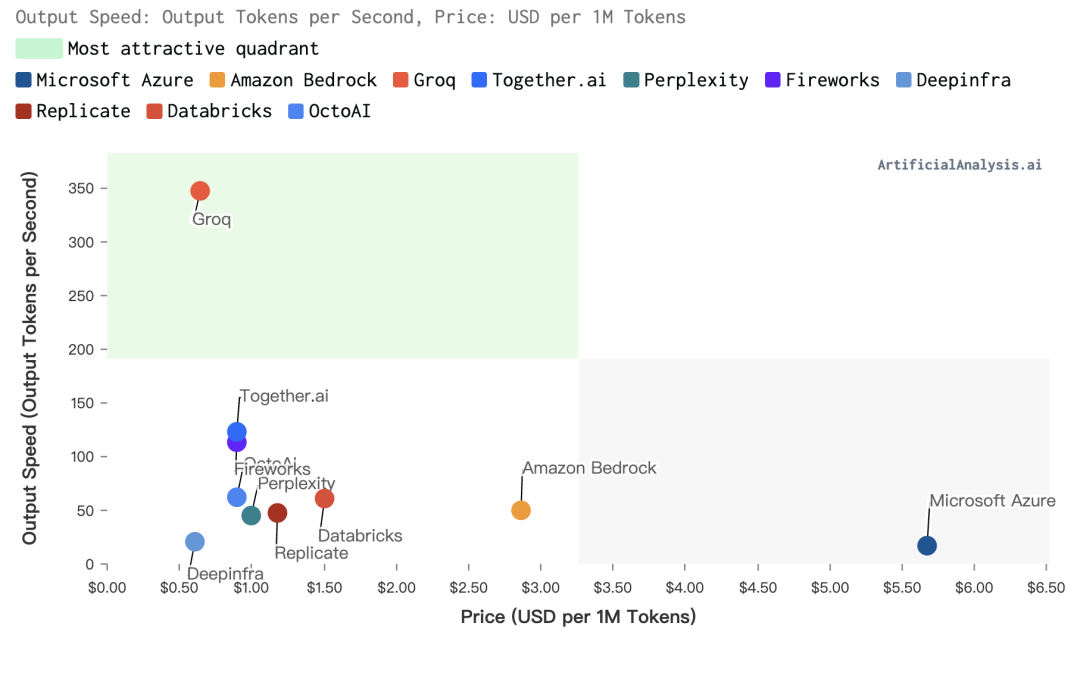The image size is (1080, 676).
Task: Click the Groq point label
Action: point(211,219)
